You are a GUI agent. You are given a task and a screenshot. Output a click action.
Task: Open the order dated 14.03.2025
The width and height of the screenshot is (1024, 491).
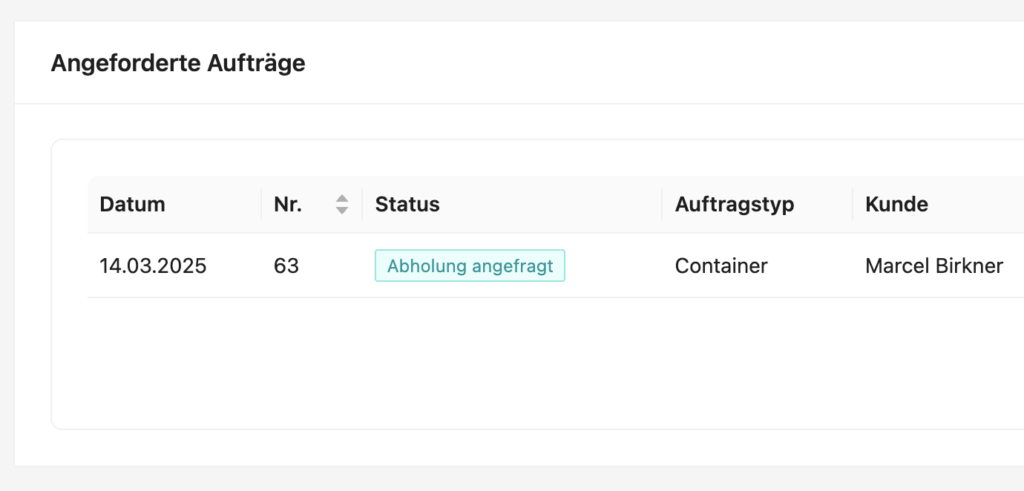click(153, 266)
